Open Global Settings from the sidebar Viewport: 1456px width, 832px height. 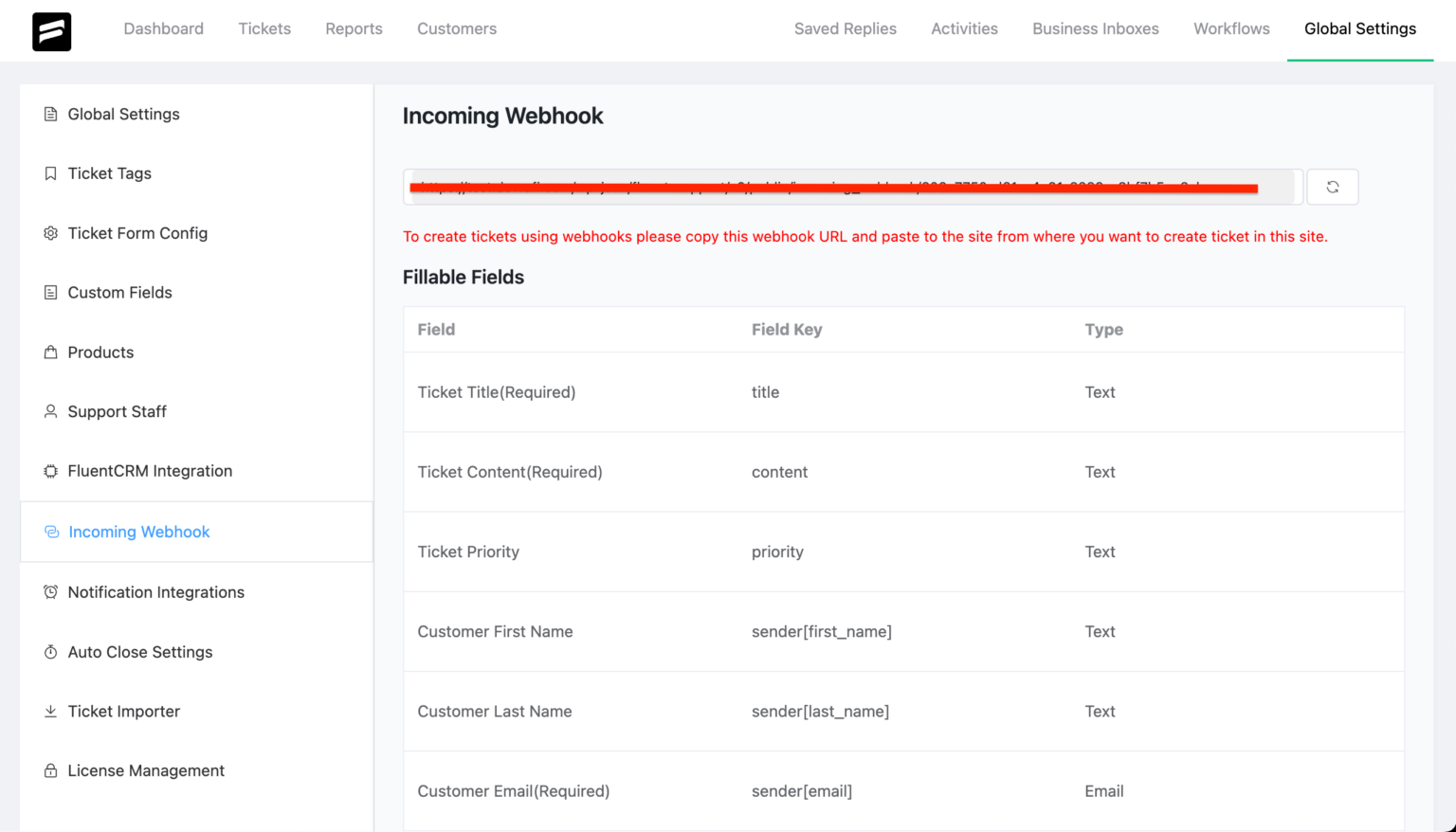123,114
